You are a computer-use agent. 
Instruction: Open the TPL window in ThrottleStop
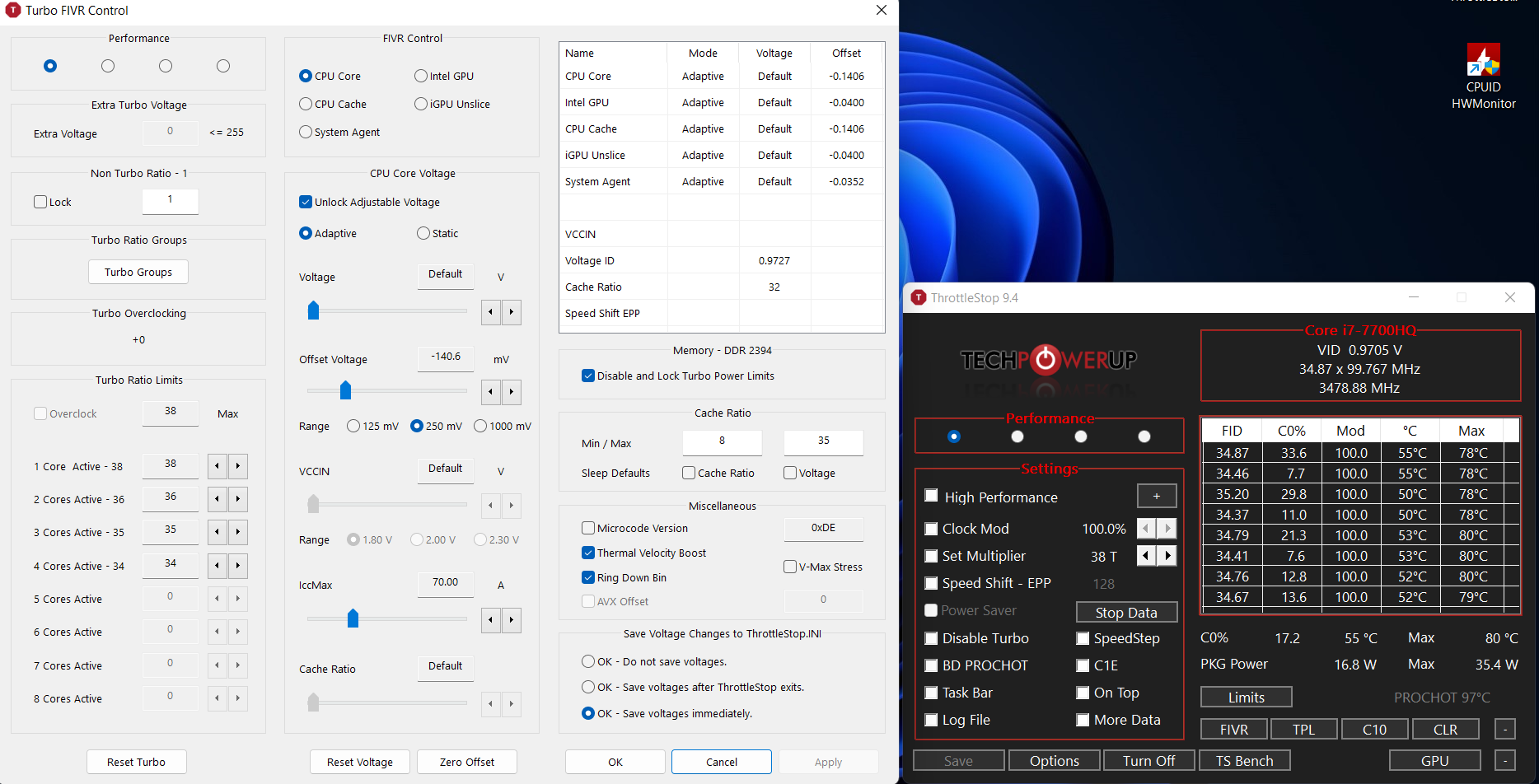pos(1303,730)
